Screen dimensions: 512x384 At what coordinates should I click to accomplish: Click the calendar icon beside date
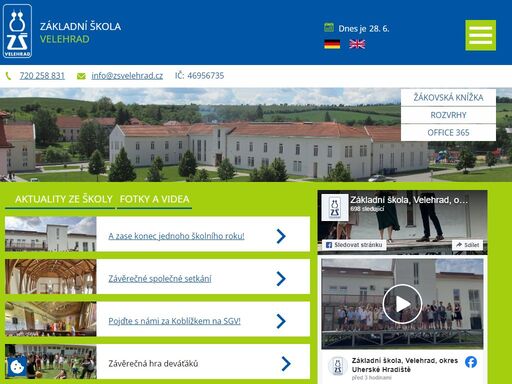329,28
